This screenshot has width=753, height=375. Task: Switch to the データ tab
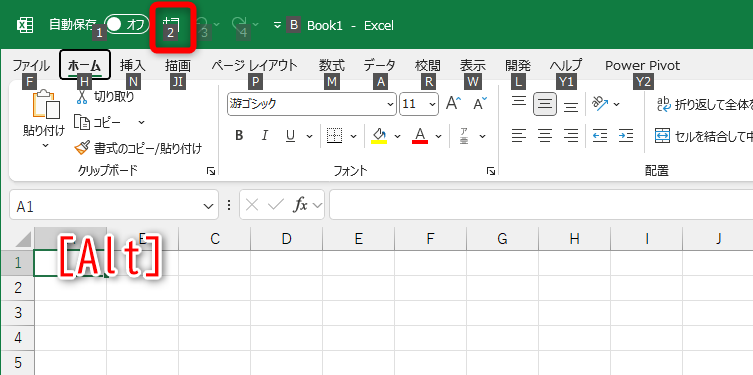coord(379,65)
